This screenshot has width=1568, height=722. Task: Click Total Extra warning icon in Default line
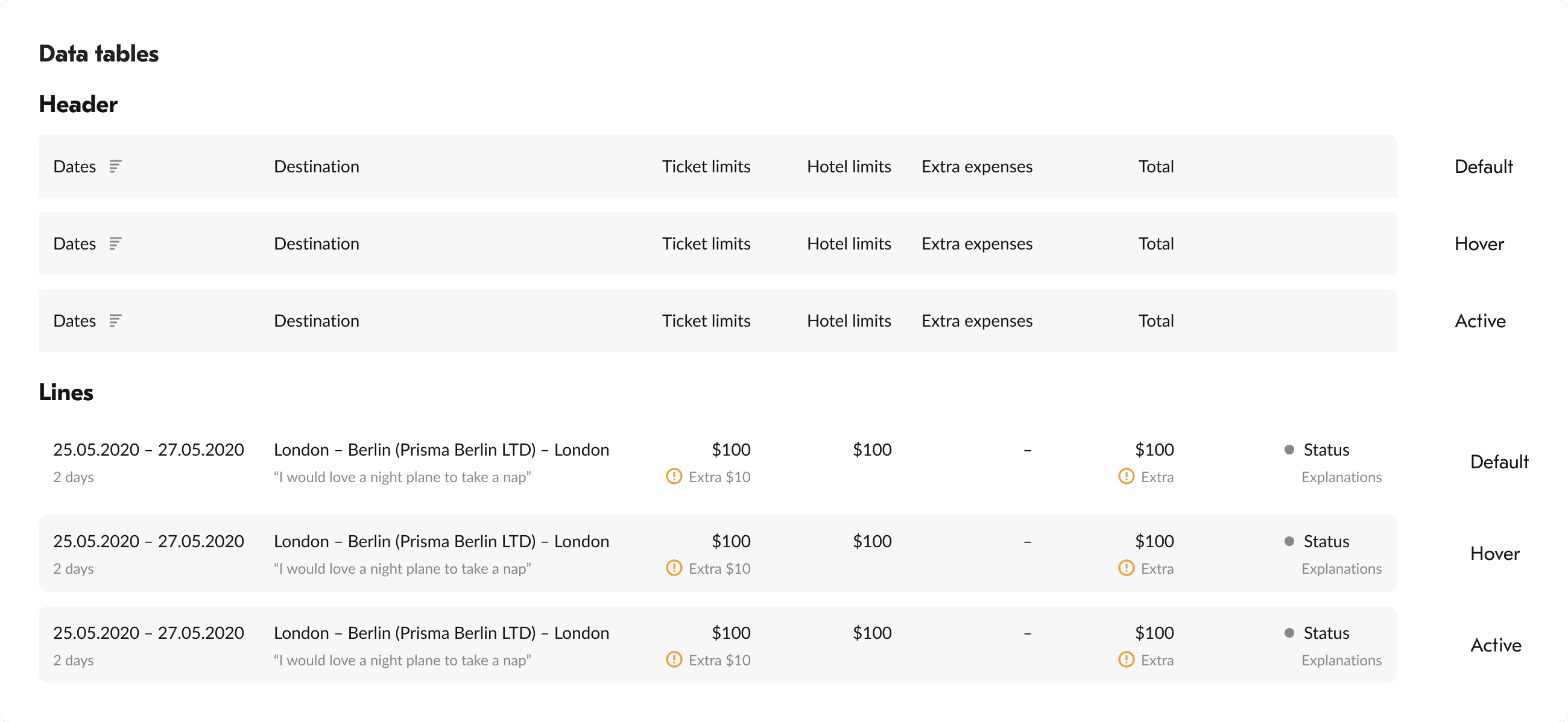[1126, 476]
